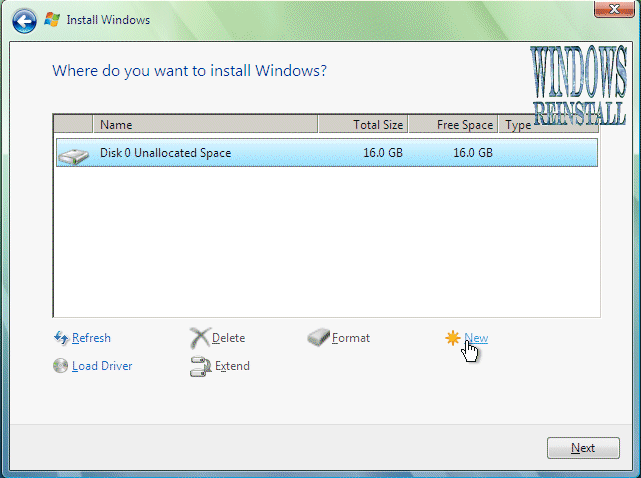The height and width of the screenshot is (478, 641).
Task: Click the 16.0 GB free space value
Action: (473, 153)
